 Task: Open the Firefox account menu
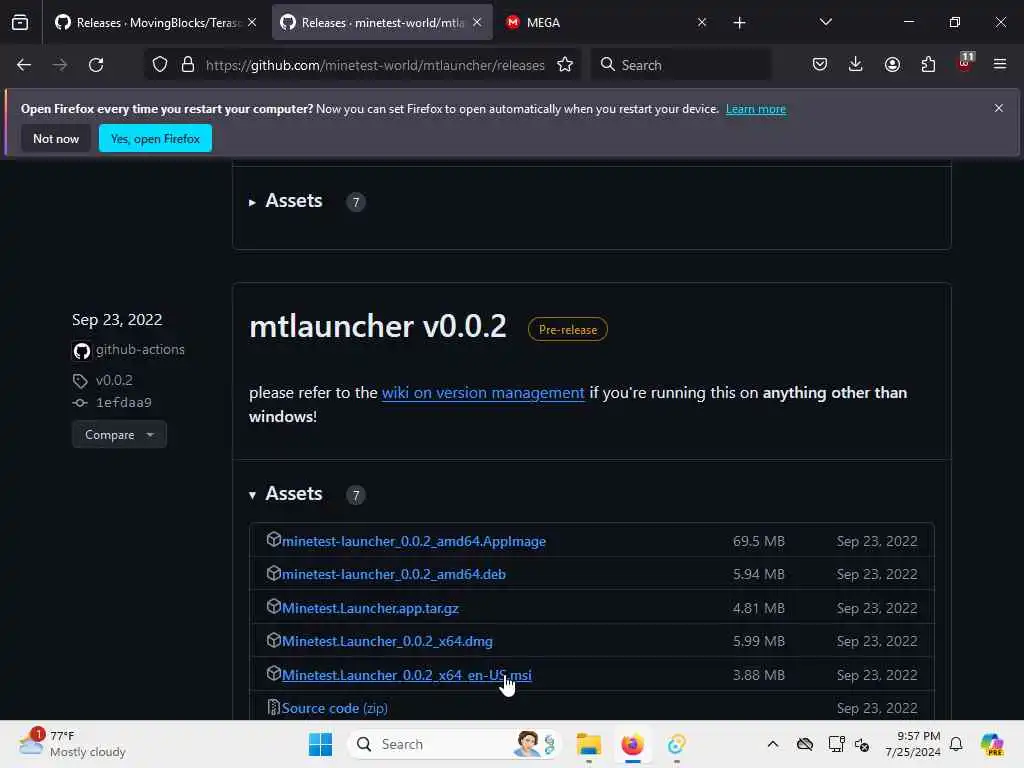[x=892, y=65]
